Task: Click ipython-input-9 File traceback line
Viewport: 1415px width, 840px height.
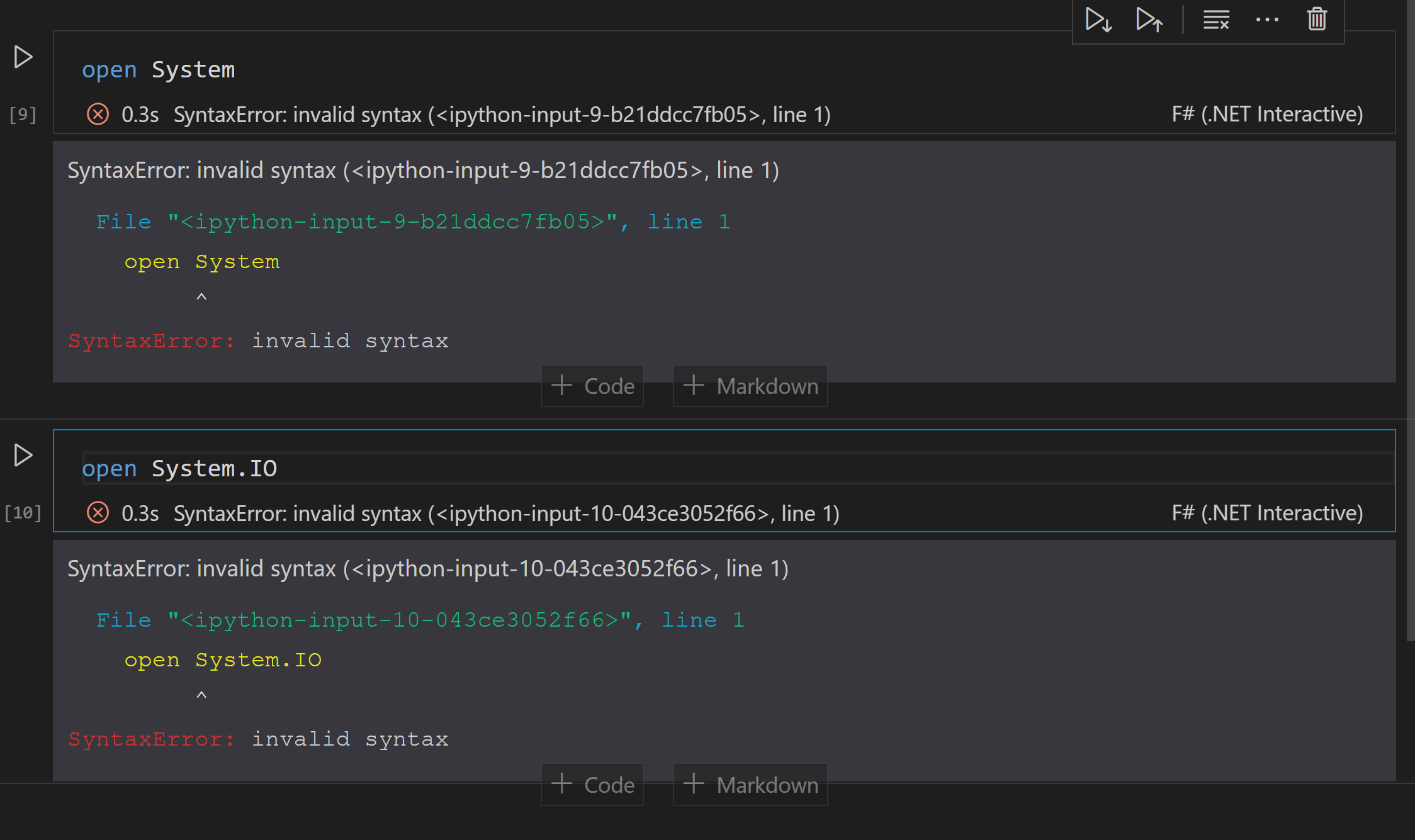Action: click(x=413, y=221)
